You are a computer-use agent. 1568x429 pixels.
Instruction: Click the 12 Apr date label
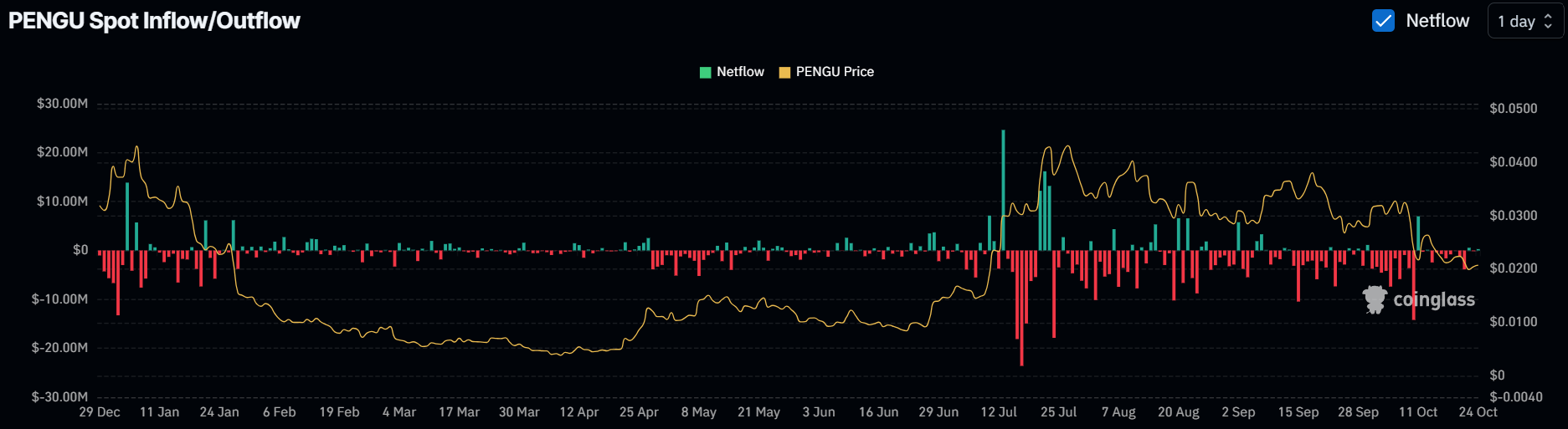click(x=578, y=412)
